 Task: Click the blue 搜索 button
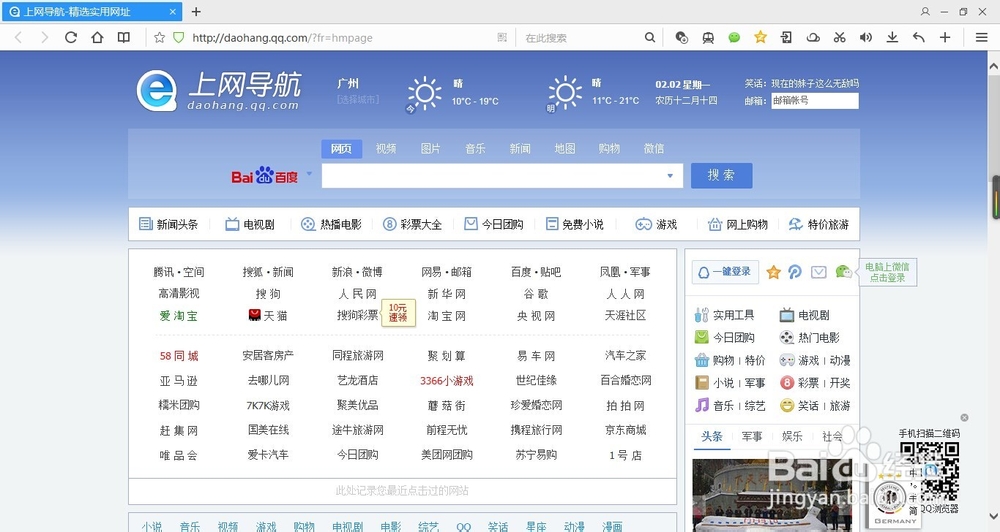[x=721, y=175]
